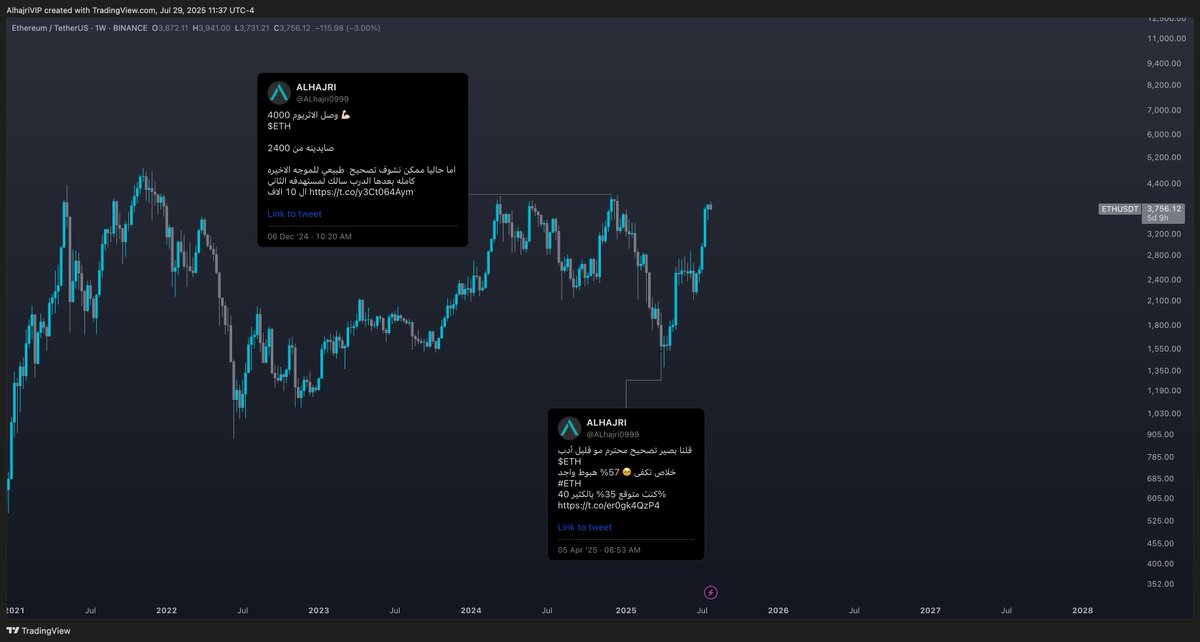The height and width of the screenshot is (642, 1200).
Task: Click the 5,200.00 price axis label
Action: click(x=1163, y=158)
